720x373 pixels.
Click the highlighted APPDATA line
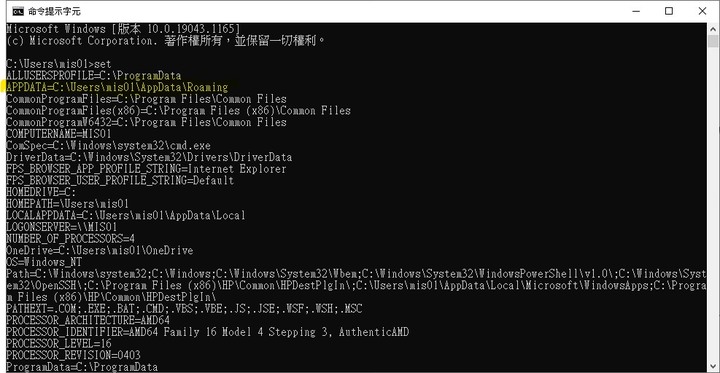[117, 87]
